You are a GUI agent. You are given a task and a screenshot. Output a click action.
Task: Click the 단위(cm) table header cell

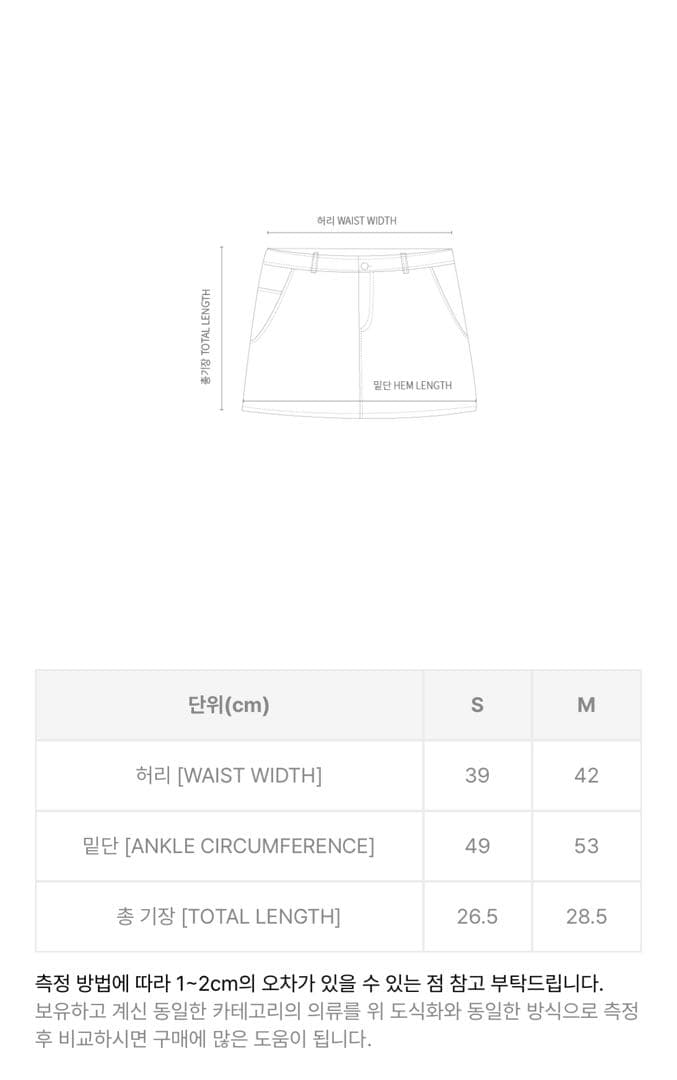coord(229,705)
